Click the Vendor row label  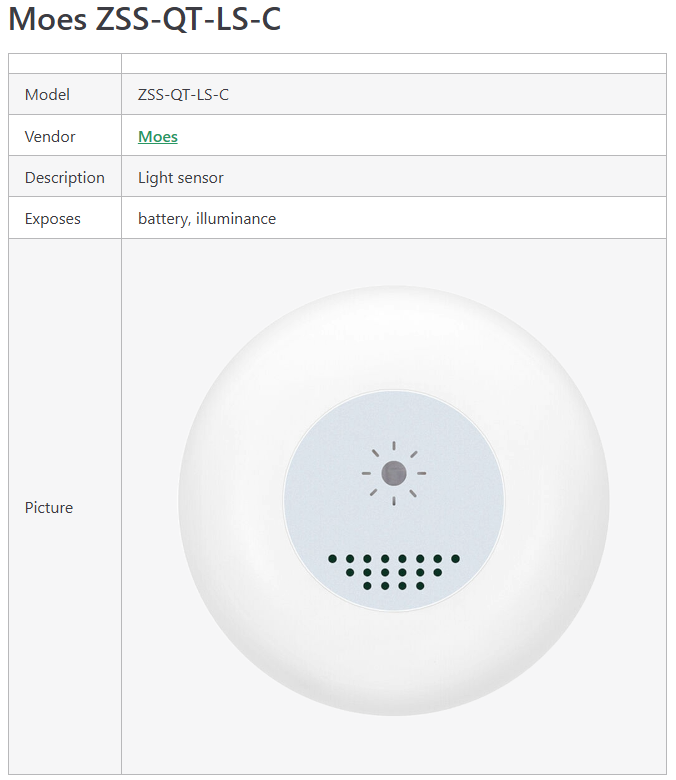[50, 136]
